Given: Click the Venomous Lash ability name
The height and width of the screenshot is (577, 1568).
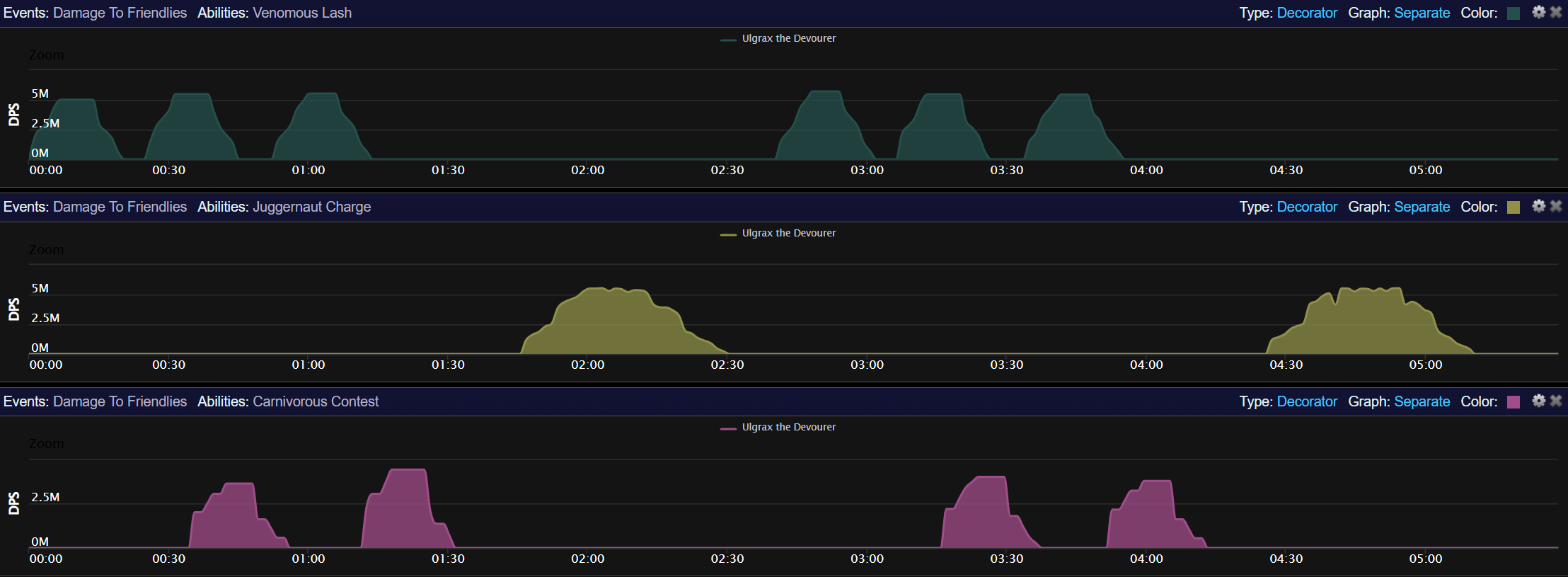Looking at the screenshot, I should coord(302,13).
